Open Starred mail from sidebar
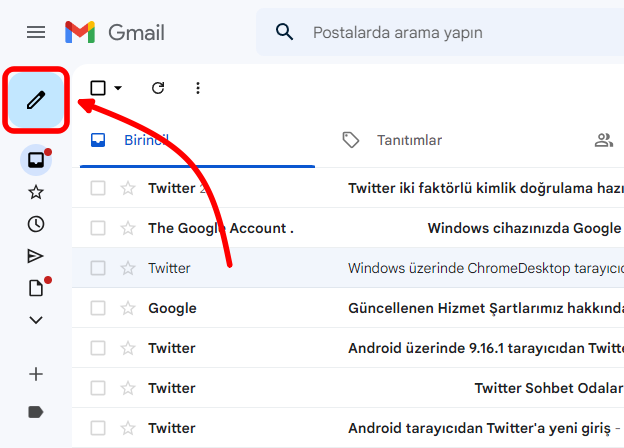This screenshot has height=448, width=624. (x=36, y=192)
